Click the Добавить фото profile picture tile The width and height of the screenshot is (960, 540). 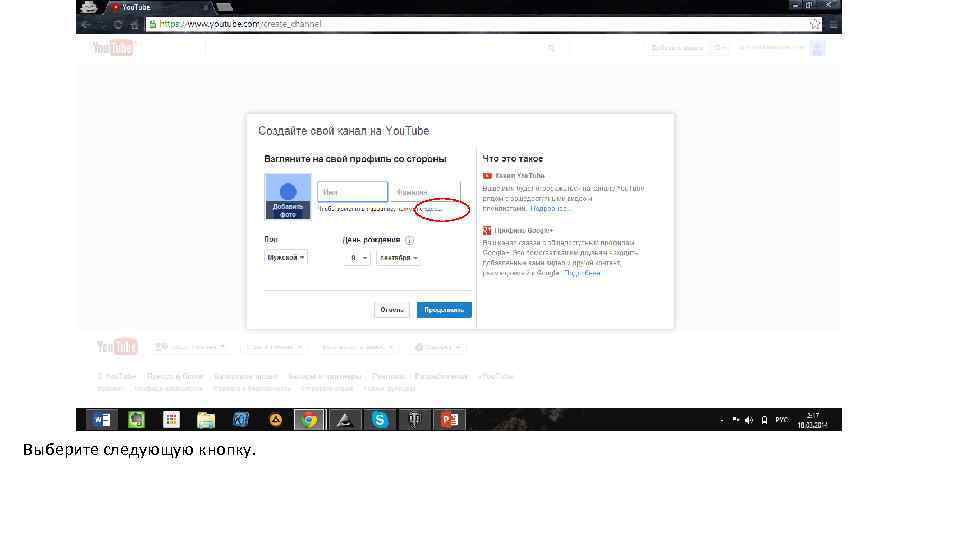click(x=288, y=197)
